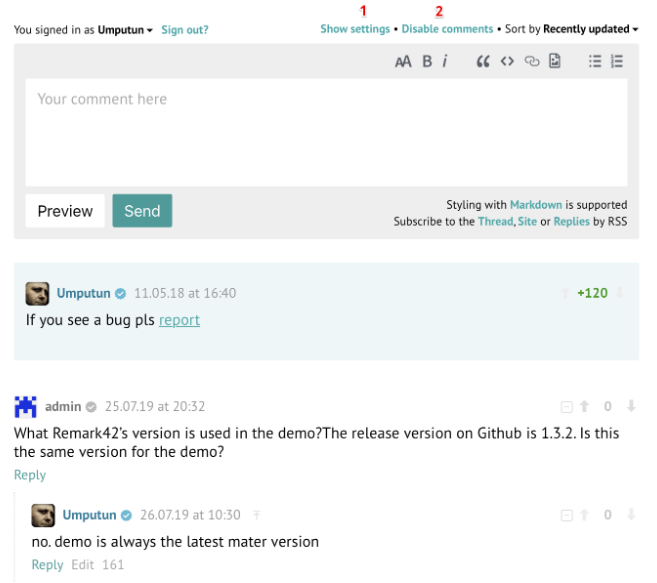Go to parent comment arrow beside 26.07.19

tap(256, 515)
